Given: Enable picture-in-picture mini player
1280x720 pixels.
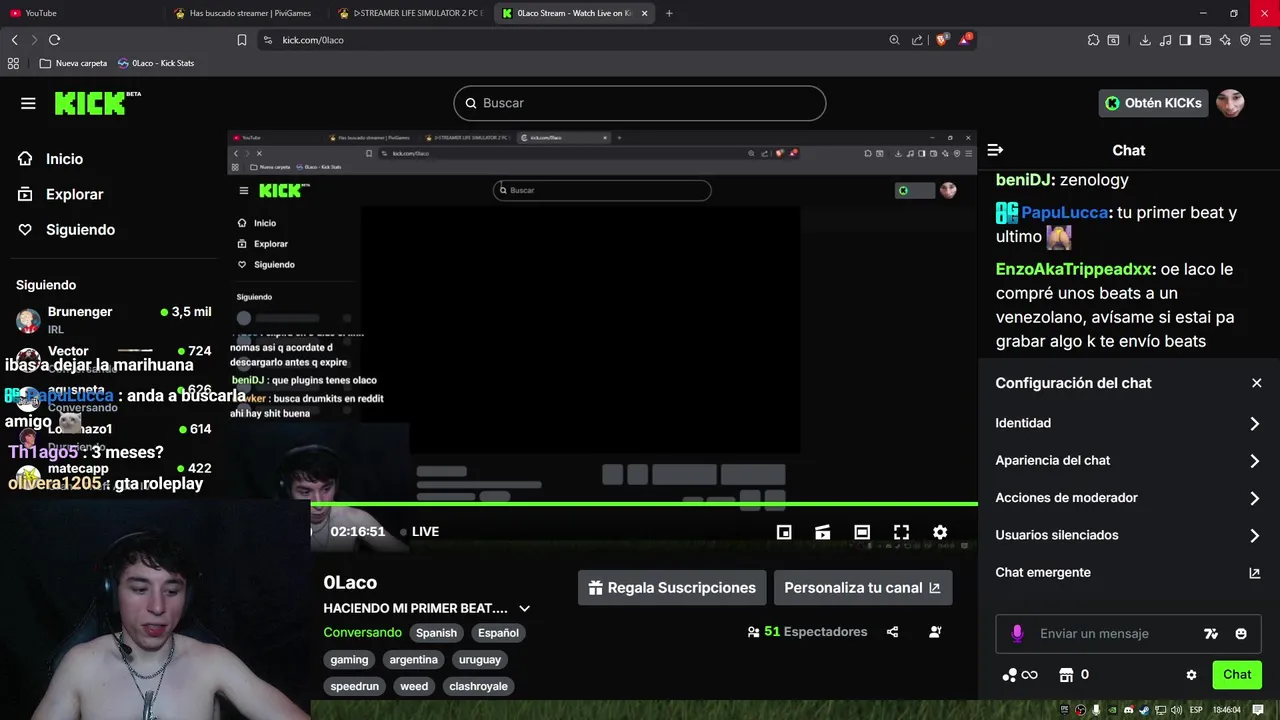Looking at the screenshot, I should pos(784,532).
